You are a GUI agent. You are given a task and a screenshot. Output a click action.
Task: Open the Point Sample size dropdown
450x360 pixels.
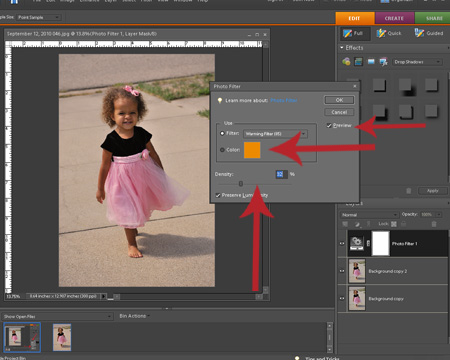pos(39,17)
